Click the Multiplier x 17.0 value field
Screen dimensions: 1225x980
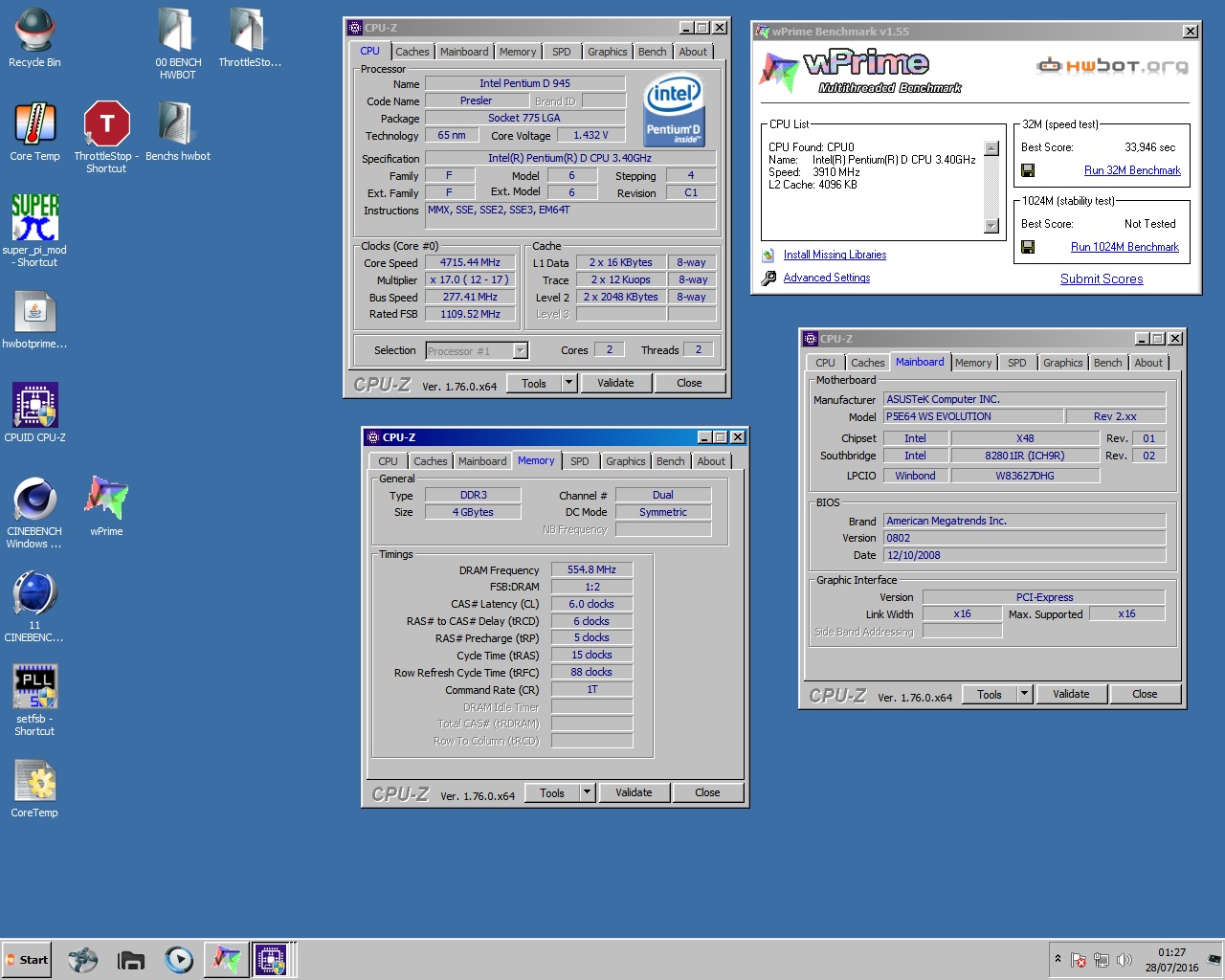point(470,279)
